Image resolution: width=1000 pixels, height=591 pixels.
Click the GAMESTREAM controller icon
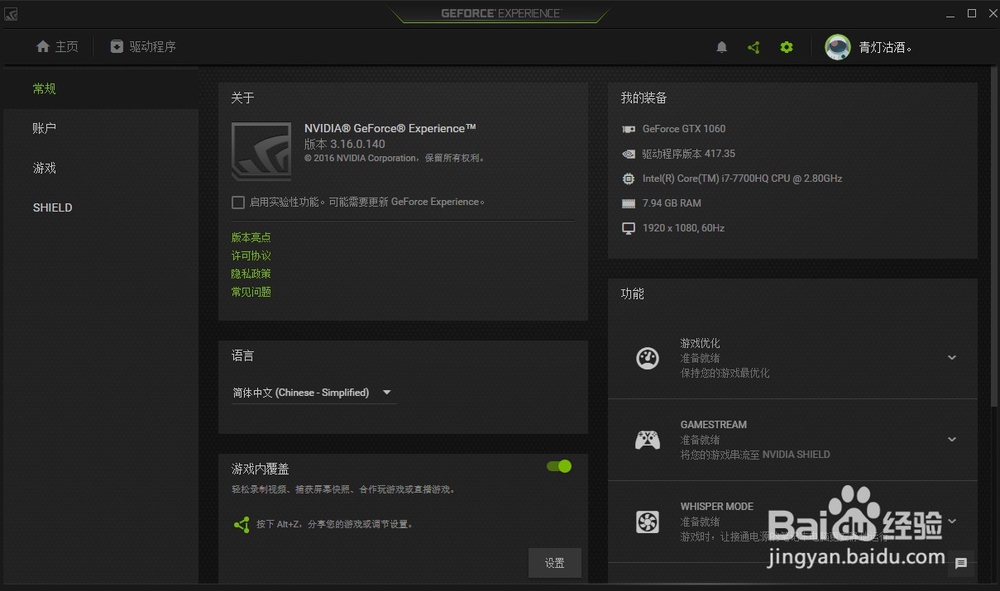pyautogui.click(x=647, y=440)
